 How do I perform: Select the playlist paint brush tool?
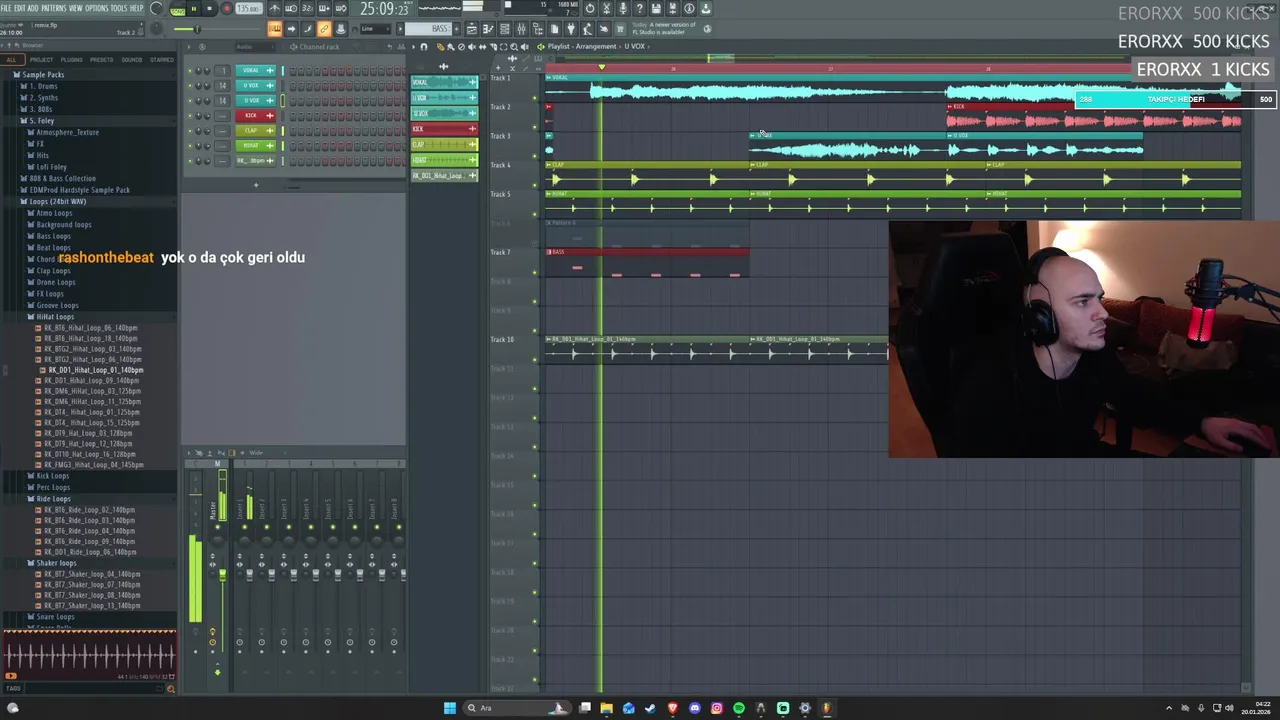click(451, 47)
